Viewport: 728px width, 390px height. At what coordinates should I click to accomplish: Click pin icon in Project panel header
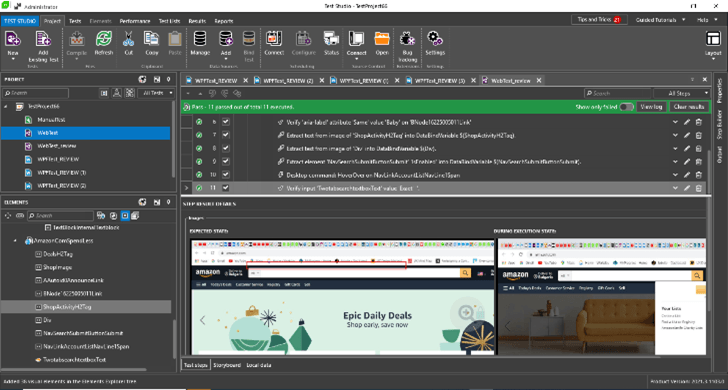click(169, 79)
